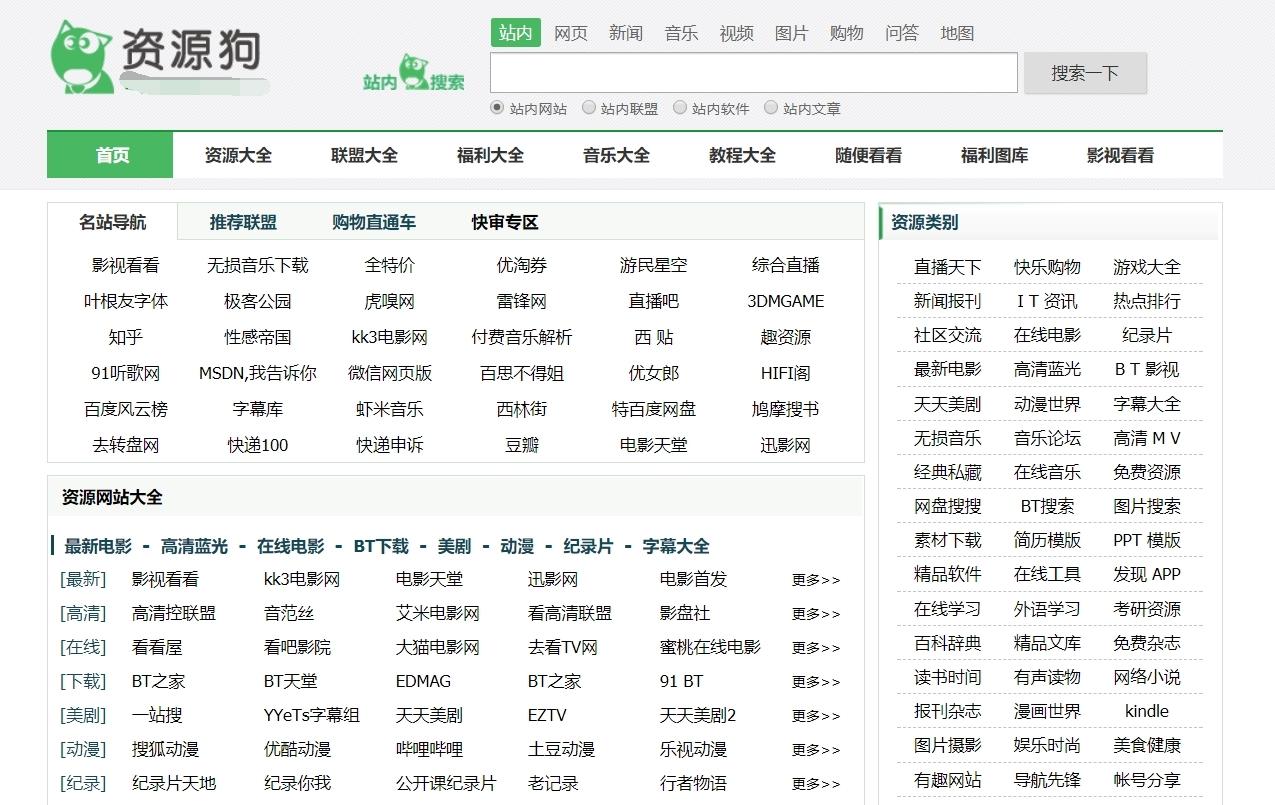Screen dimensions: 1275x805
Task: Switch to the 推荐联盟 tab
Action: click(243, 222)
